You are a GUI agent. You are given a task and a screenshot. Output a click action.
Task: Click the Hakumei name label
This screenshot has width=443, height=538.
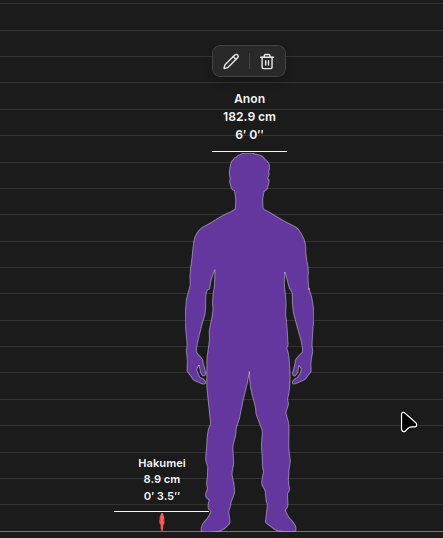tap(162, 463)
